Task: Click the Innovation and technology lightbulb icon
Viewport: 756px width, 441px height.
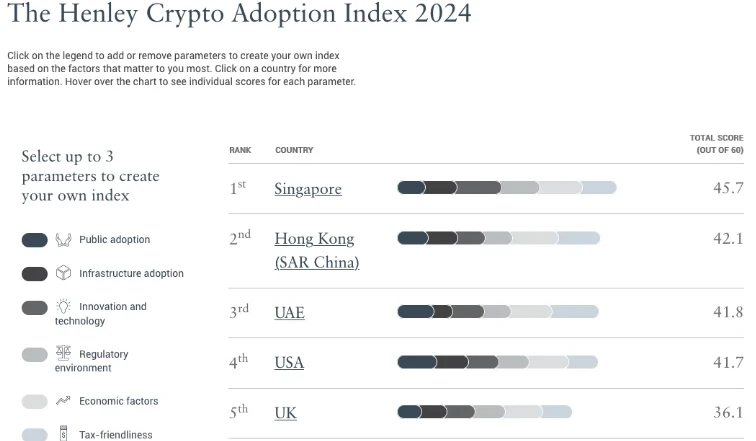Action: click(63, 306)
